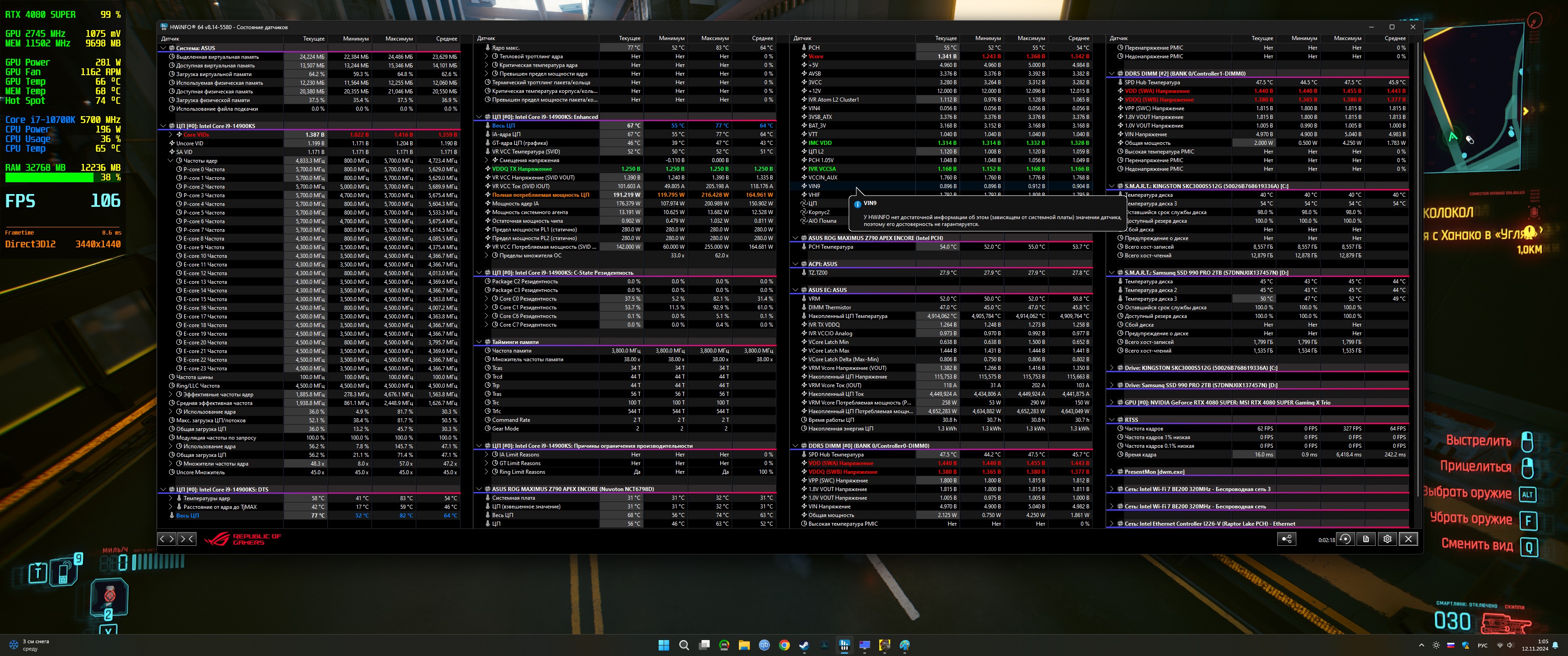This screenshot has height=656, width=1568.
Task: Open Steam from the taskbar
Action: [x=804, y=645]
